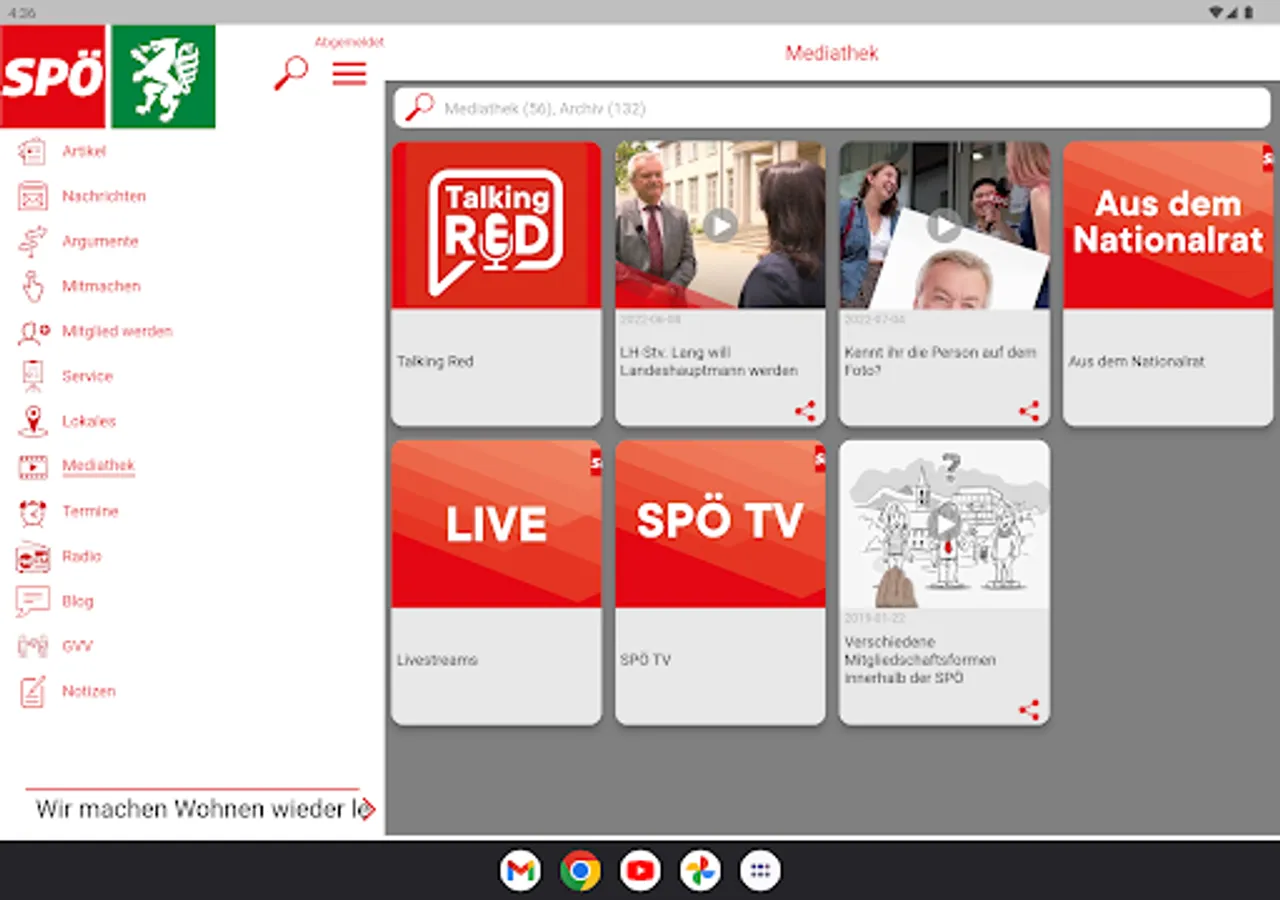
Task: Launch Chrome from the taskbar
Action: point(580,871)
